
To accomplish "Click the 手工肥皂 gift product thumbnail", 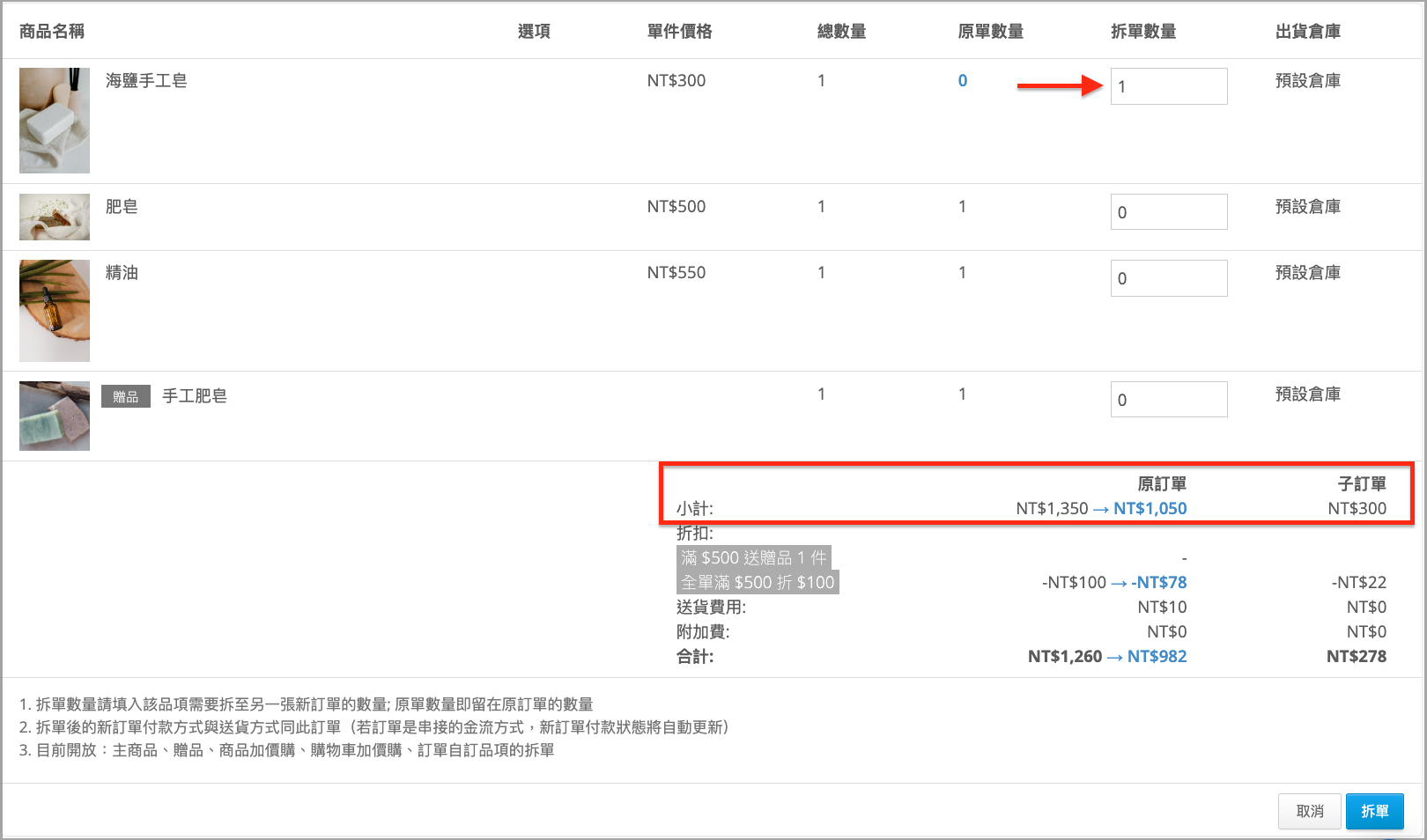I will (x=55, y=416).
